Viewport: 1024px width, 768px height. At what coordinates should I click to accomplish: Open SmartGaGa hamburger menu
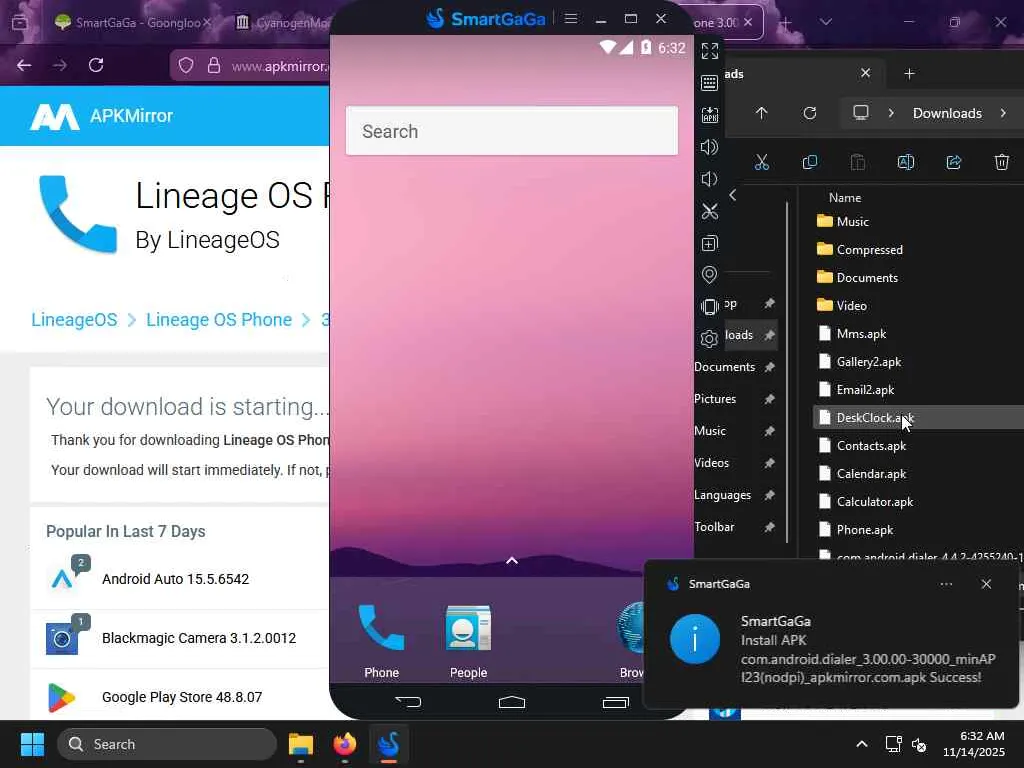(571, 18)
